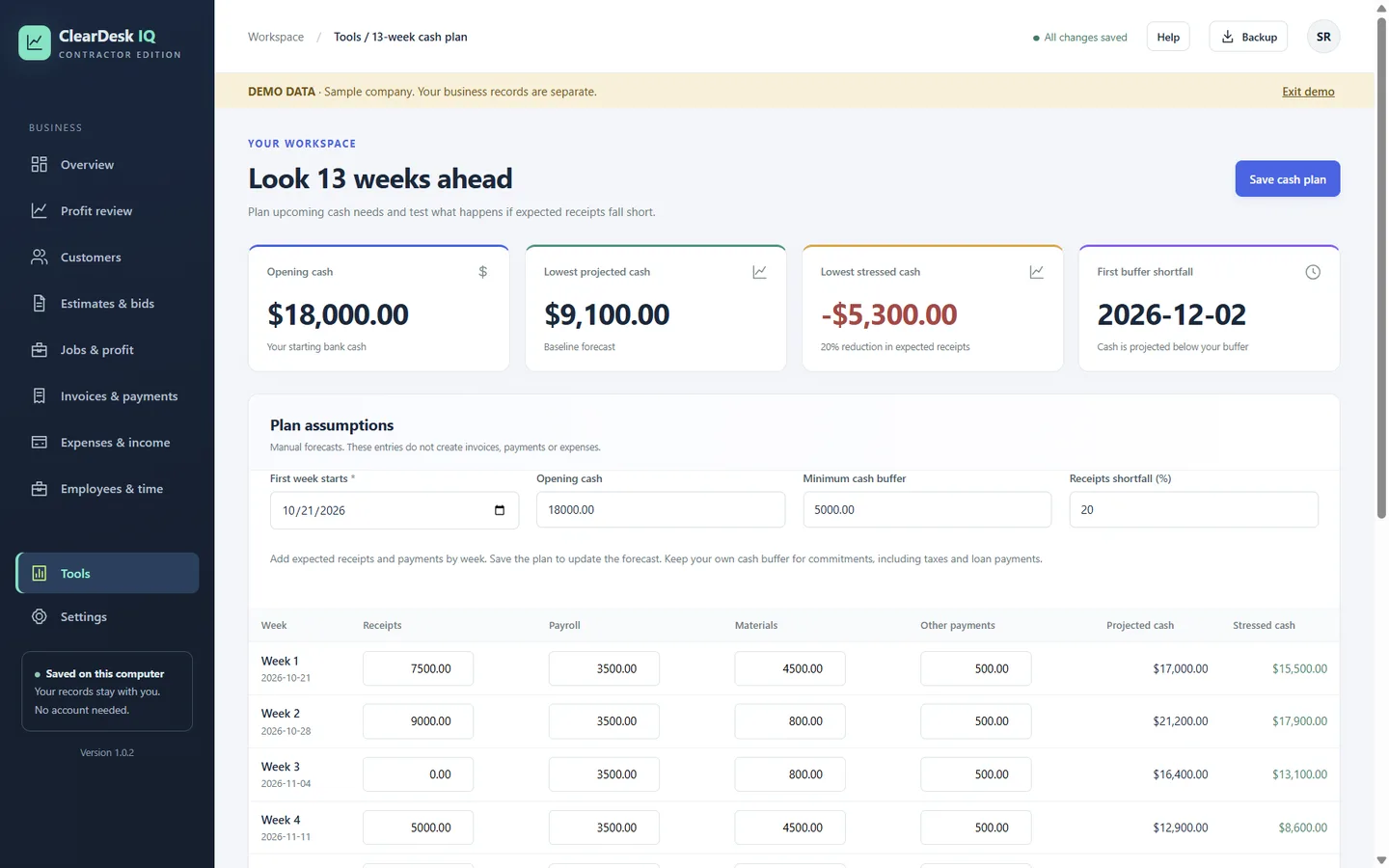Screen dimensions: 1389x868
Task: Click the Workspace breadcrumb link
Action: click(x=276, y=37)
